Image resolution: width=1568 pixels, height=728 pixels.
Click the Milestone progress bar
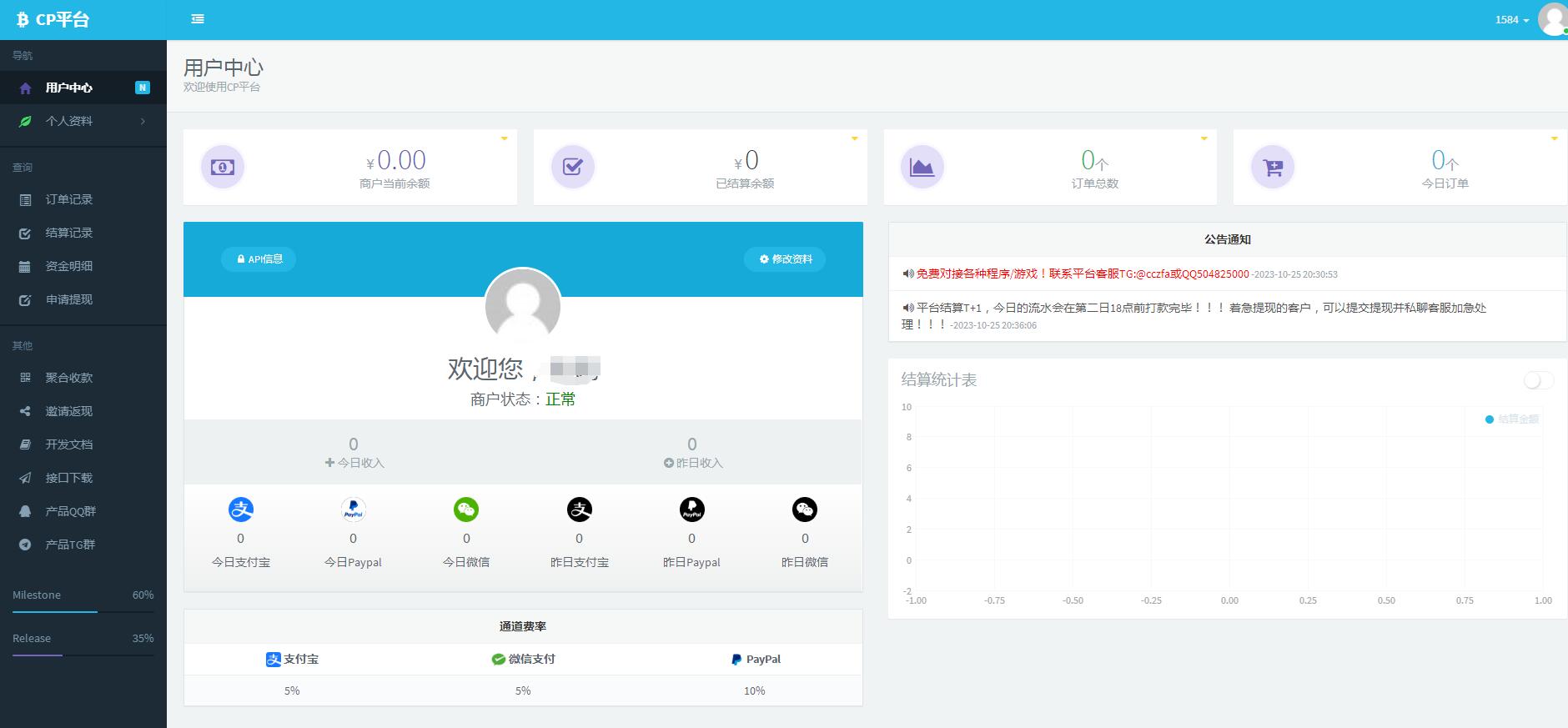pyautogui.click(x=83, y=612)
